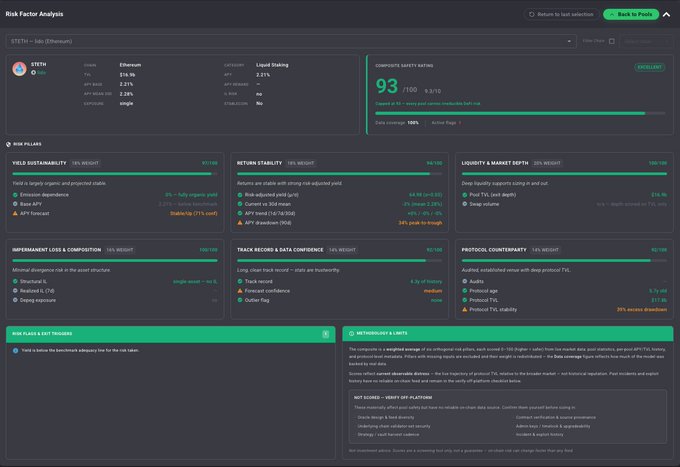Click the check icon beside APY trend

click(x=240, y=213)
